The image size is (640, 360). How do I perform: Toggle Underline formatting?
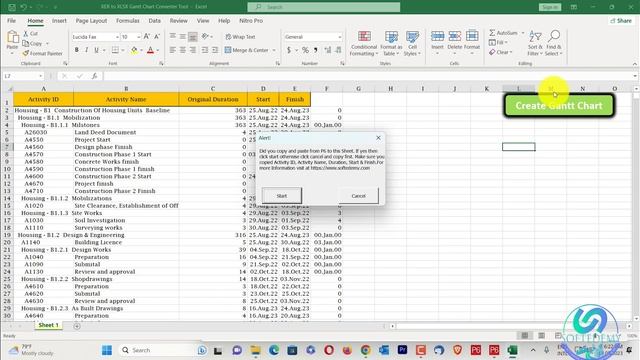(x=96, y=50)
